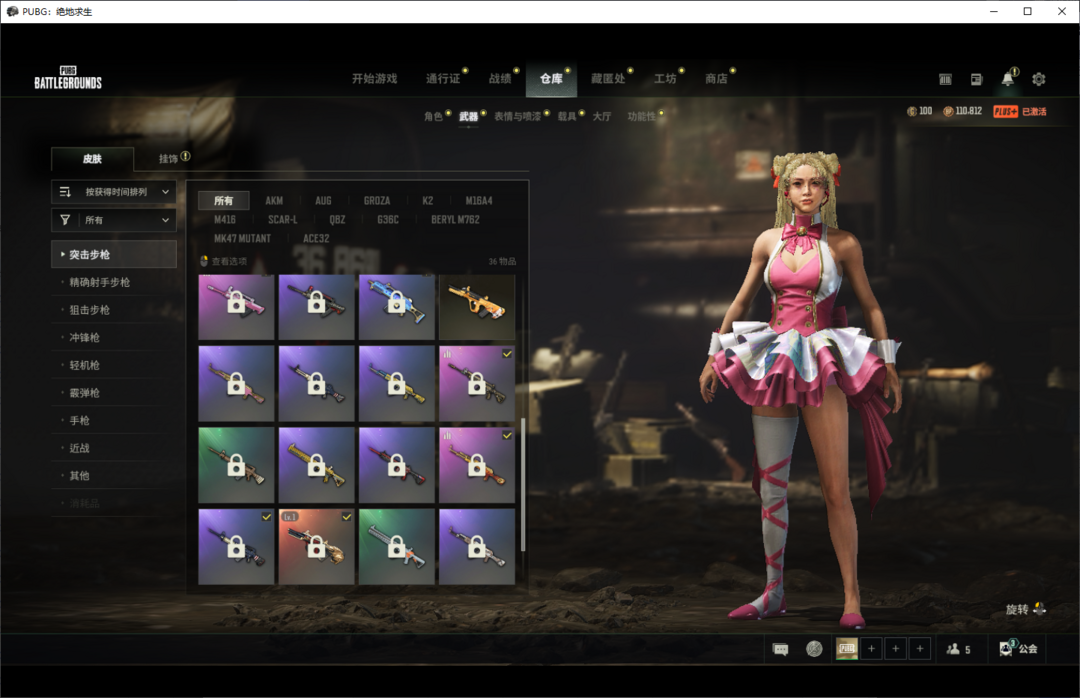This screenshot has height=698, width=1080.
Task: Select the golden rifle on orange background
Action: 317,546
